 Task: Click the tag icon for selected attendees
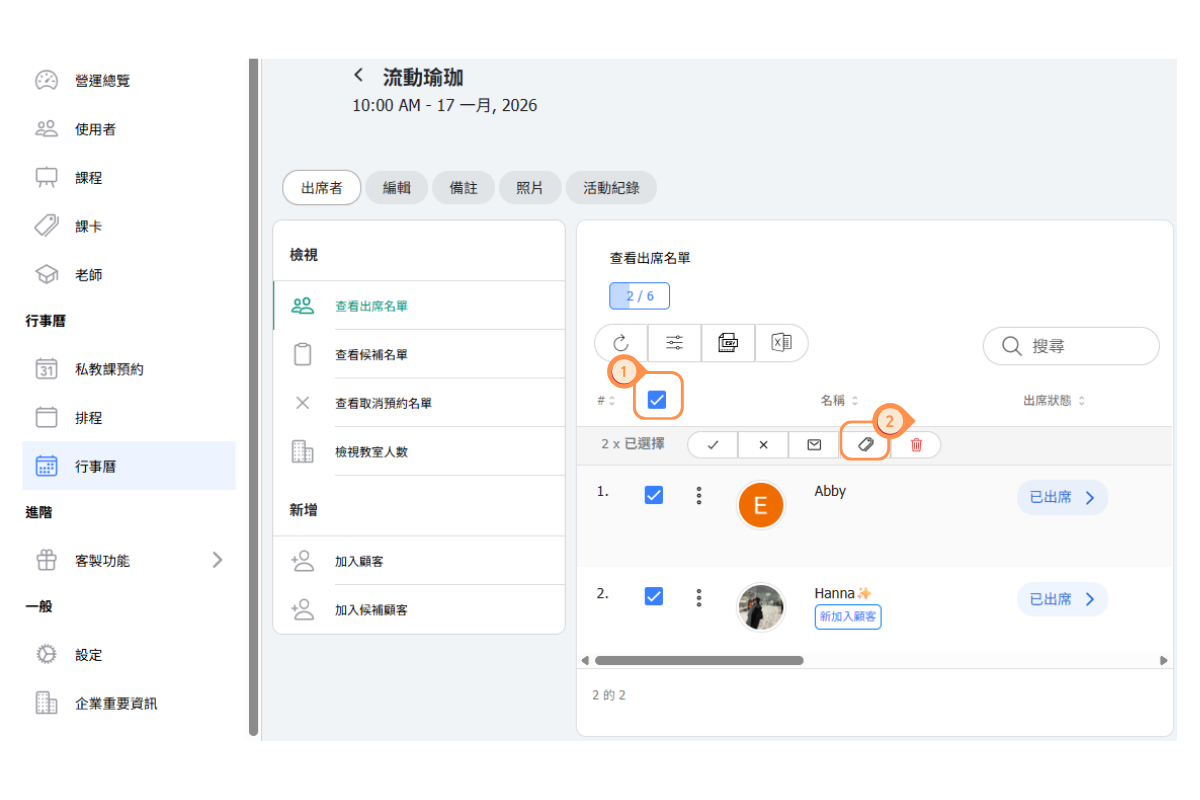pos(866,445)
